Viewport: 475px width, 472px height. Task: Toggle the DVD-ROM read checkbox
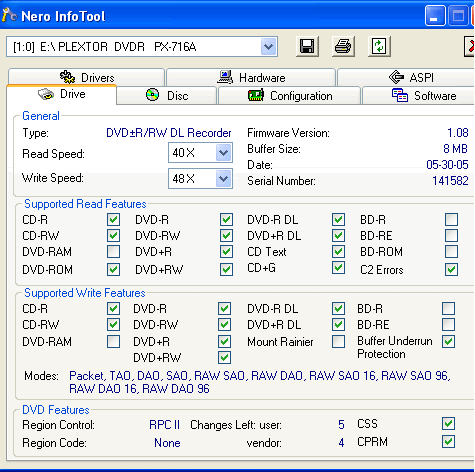[x=113, y=269]
